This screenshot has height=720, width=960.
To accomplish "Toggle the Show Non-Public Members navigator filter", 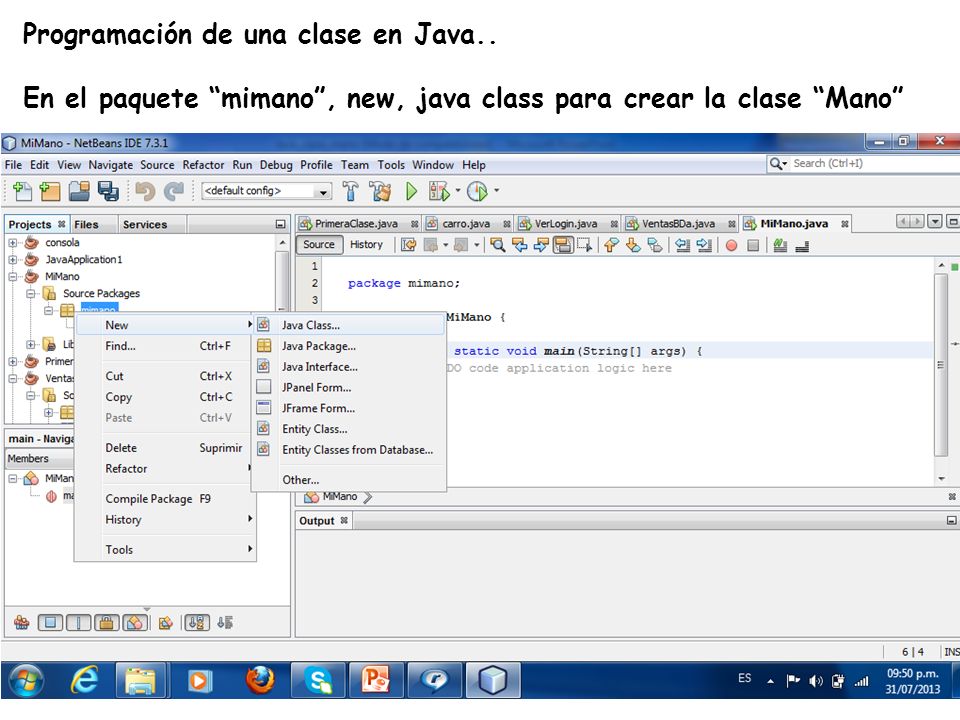I will pyautogui.click(x=107, y=623).
